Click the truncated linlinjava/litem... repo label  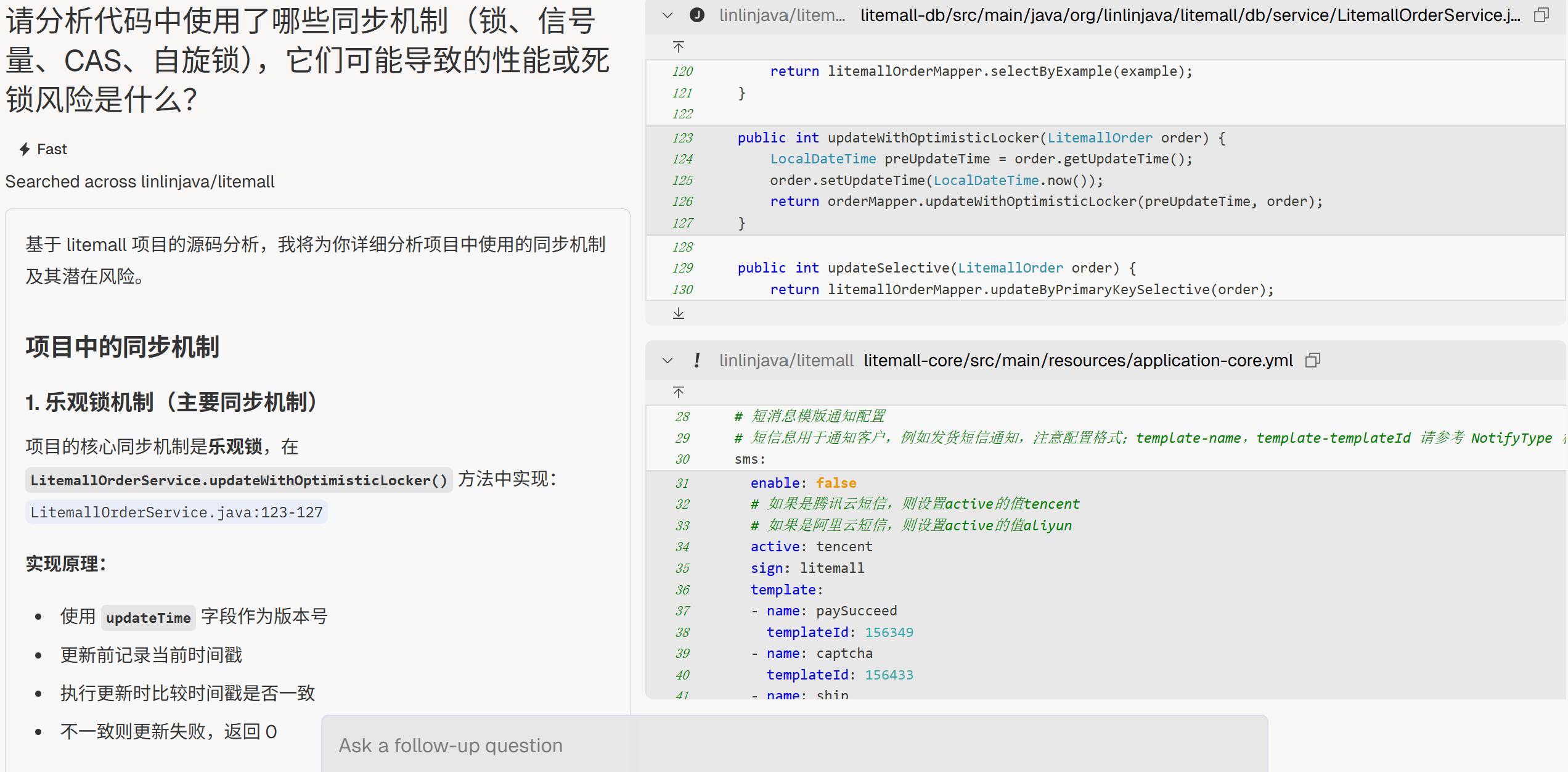[782, 15]
